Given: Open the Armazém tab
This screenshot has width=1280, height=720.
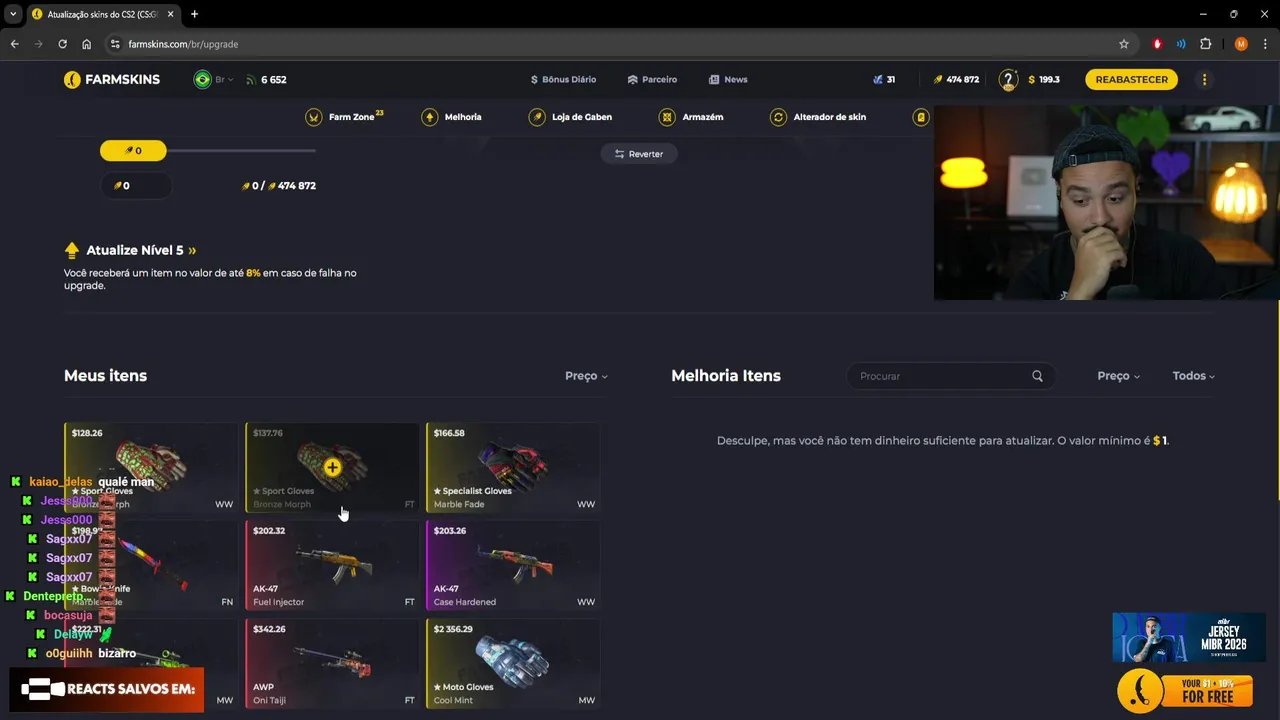Looking at the screenshot, I should 691,117.
